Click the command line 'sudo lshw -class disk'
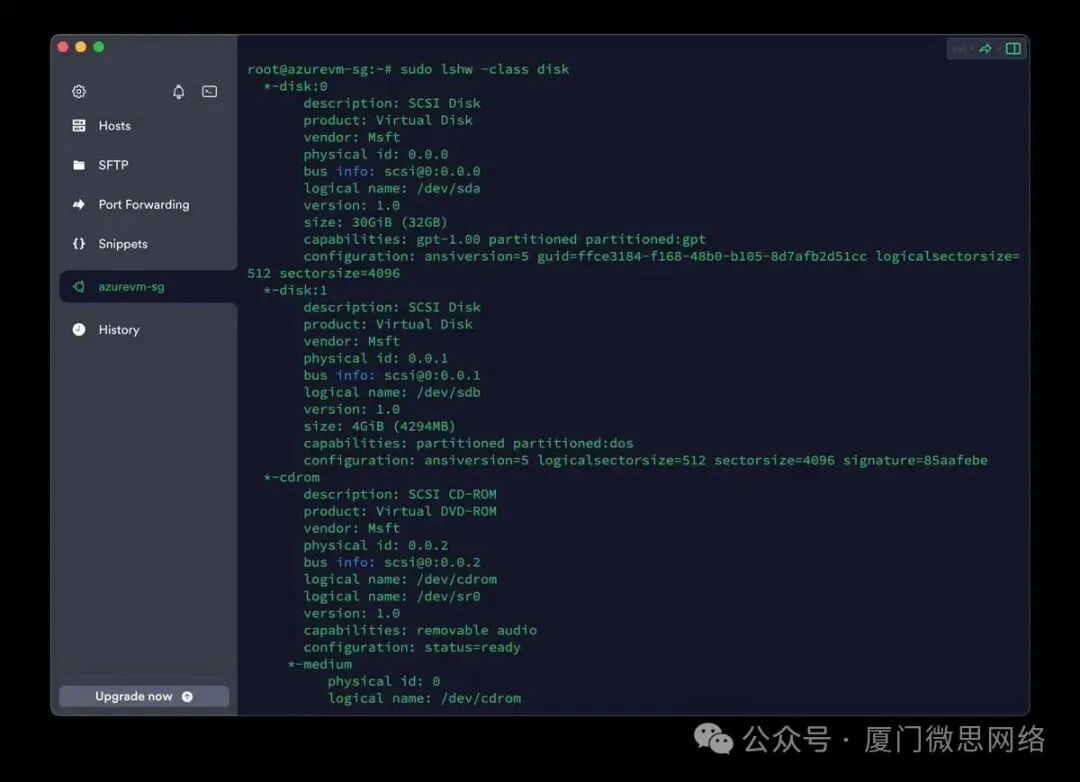 point(484,70)
